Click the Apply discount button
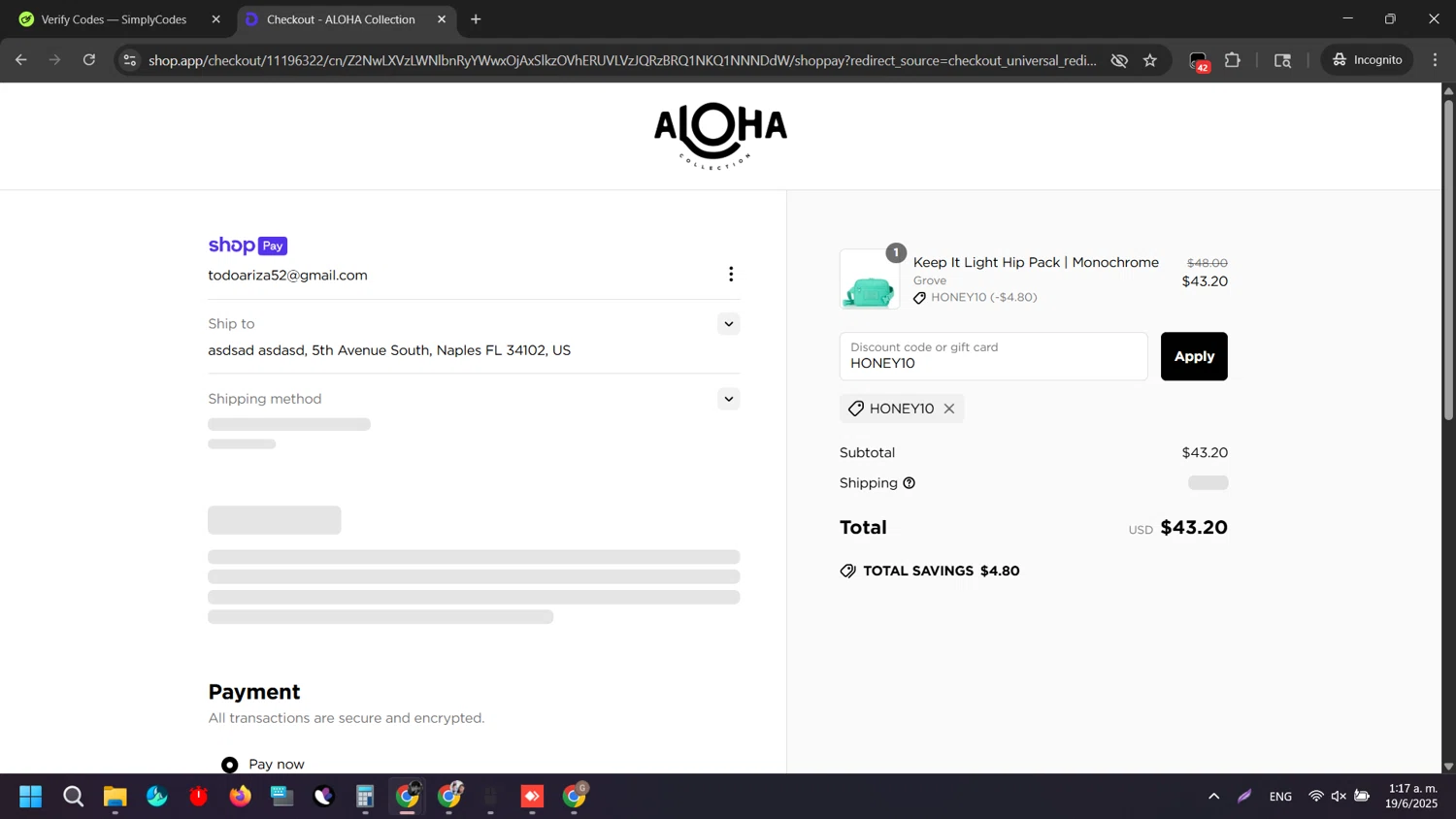The width and height of the screenshot is (1456, 819). (x=1194, y=356)
